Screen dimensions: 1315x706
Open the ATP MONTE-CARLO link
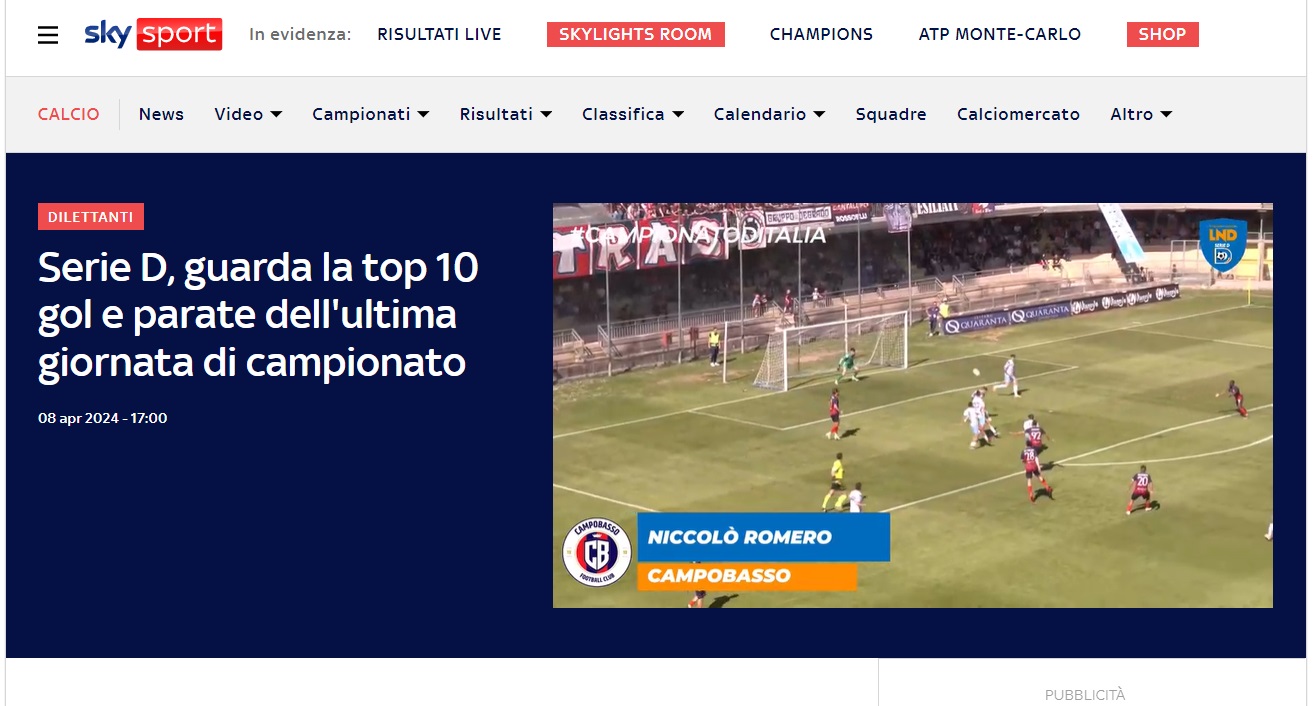tap(1000, 34)
